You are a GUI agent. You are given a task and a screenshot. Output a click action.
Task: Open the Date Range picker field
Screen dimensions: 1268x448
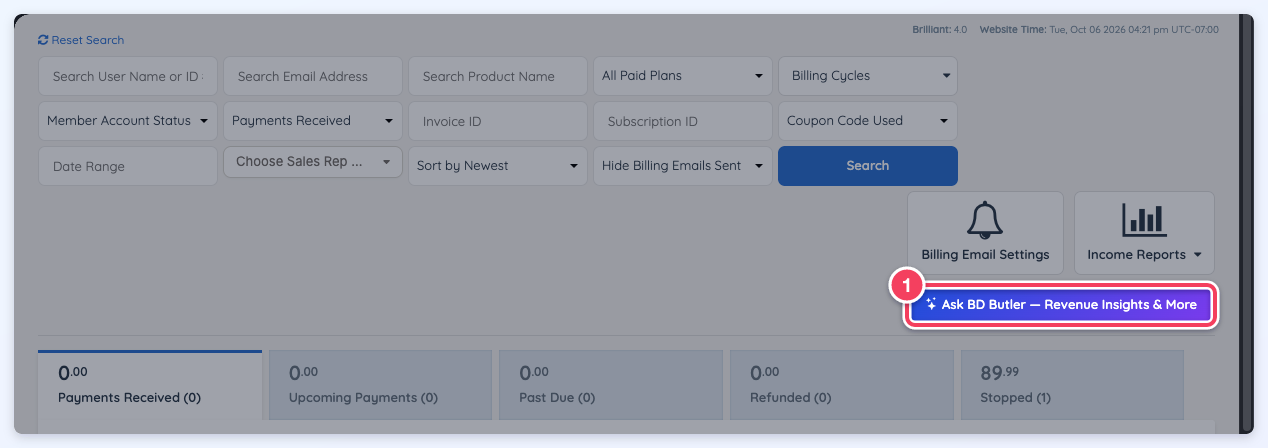tap(128, 166)
